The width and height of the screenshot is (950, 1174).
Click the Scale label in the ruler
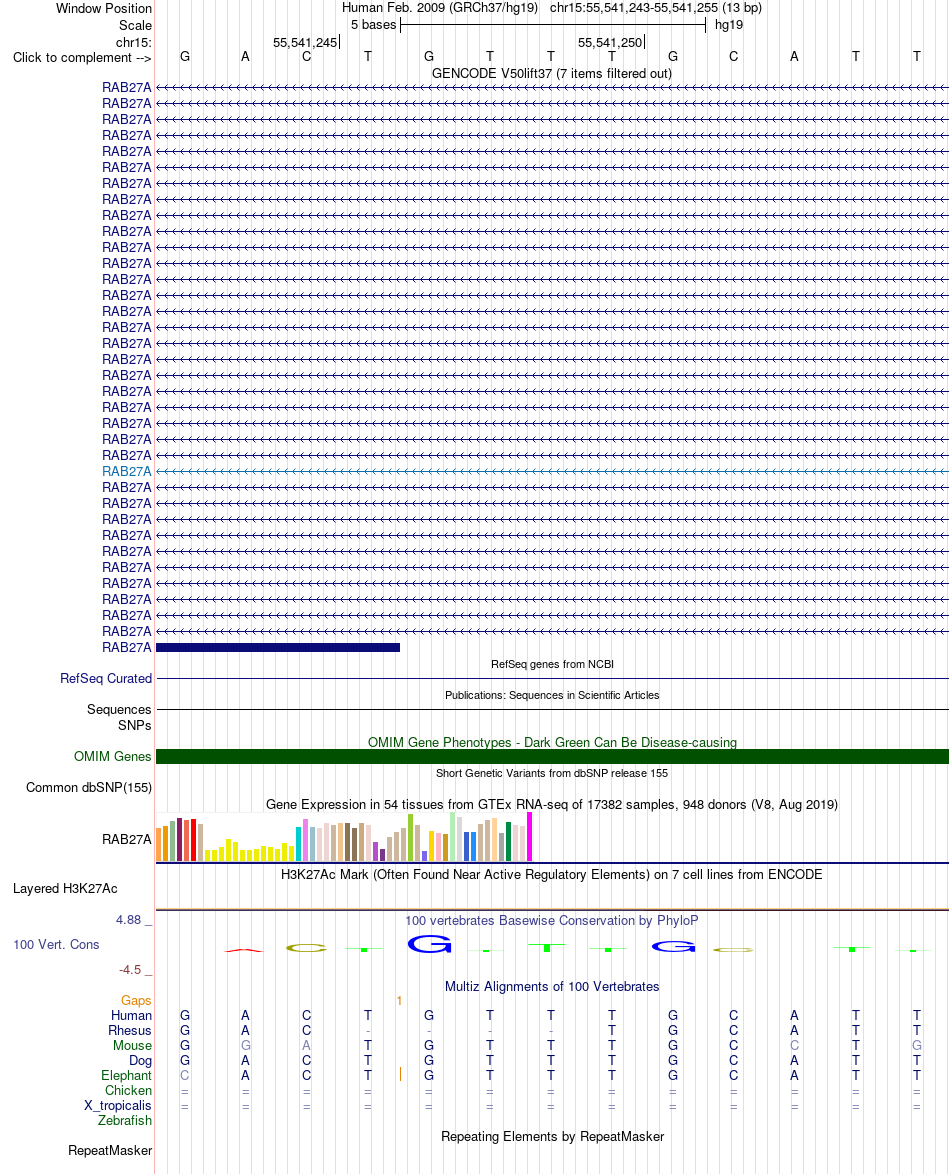tap(135, 25)
